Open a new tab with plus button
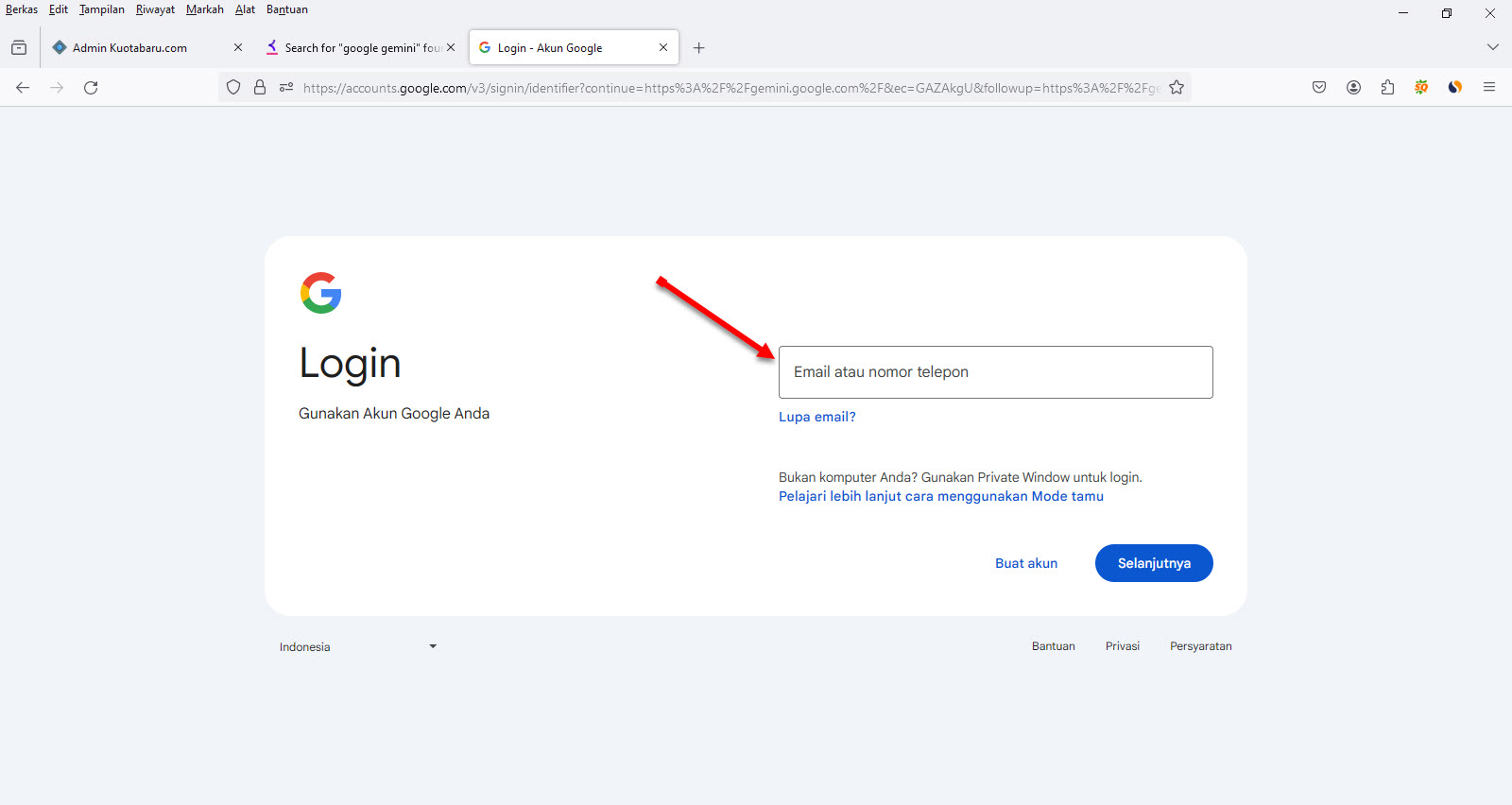This screenshot has width=1512, height=805. (699, 48)
